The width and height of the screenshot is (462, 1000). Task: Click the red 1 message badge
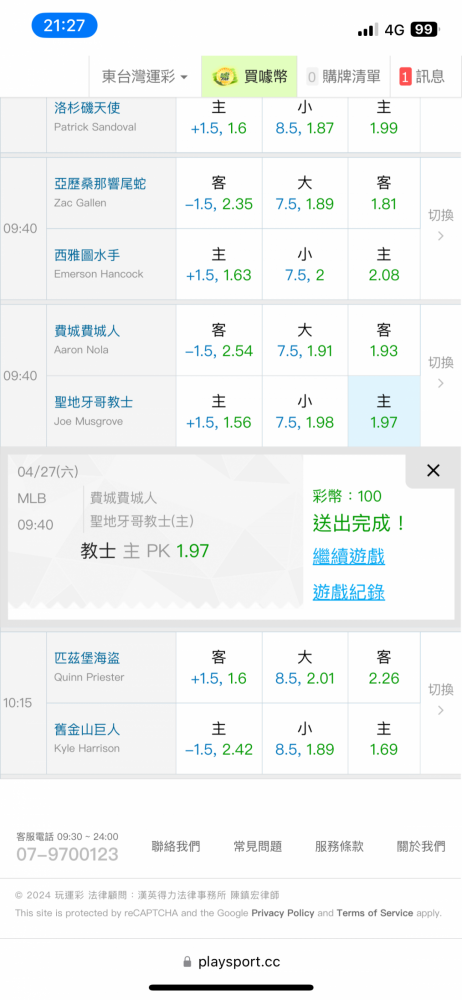pyautogui.click(x=405, y=77)
